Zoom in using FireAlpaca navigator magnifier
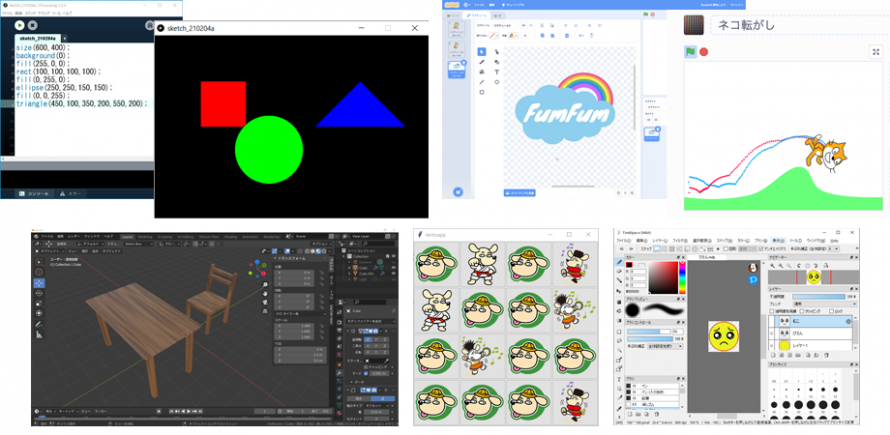Viewport: 890px width, 435px height. 773,266
